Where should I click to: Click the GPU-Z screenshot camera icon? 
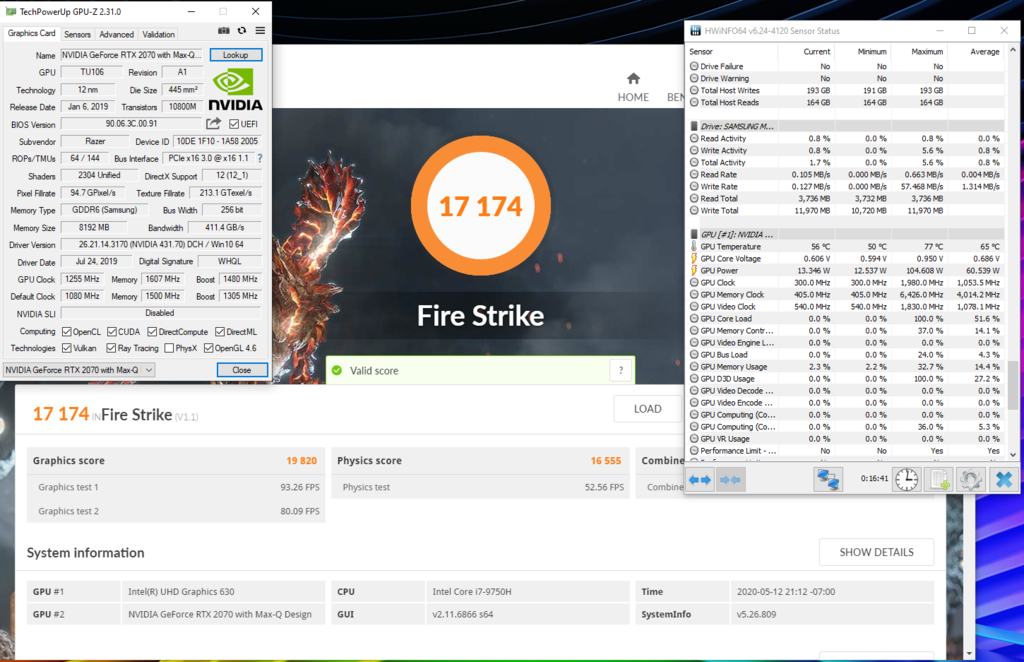tap(223, 31)
